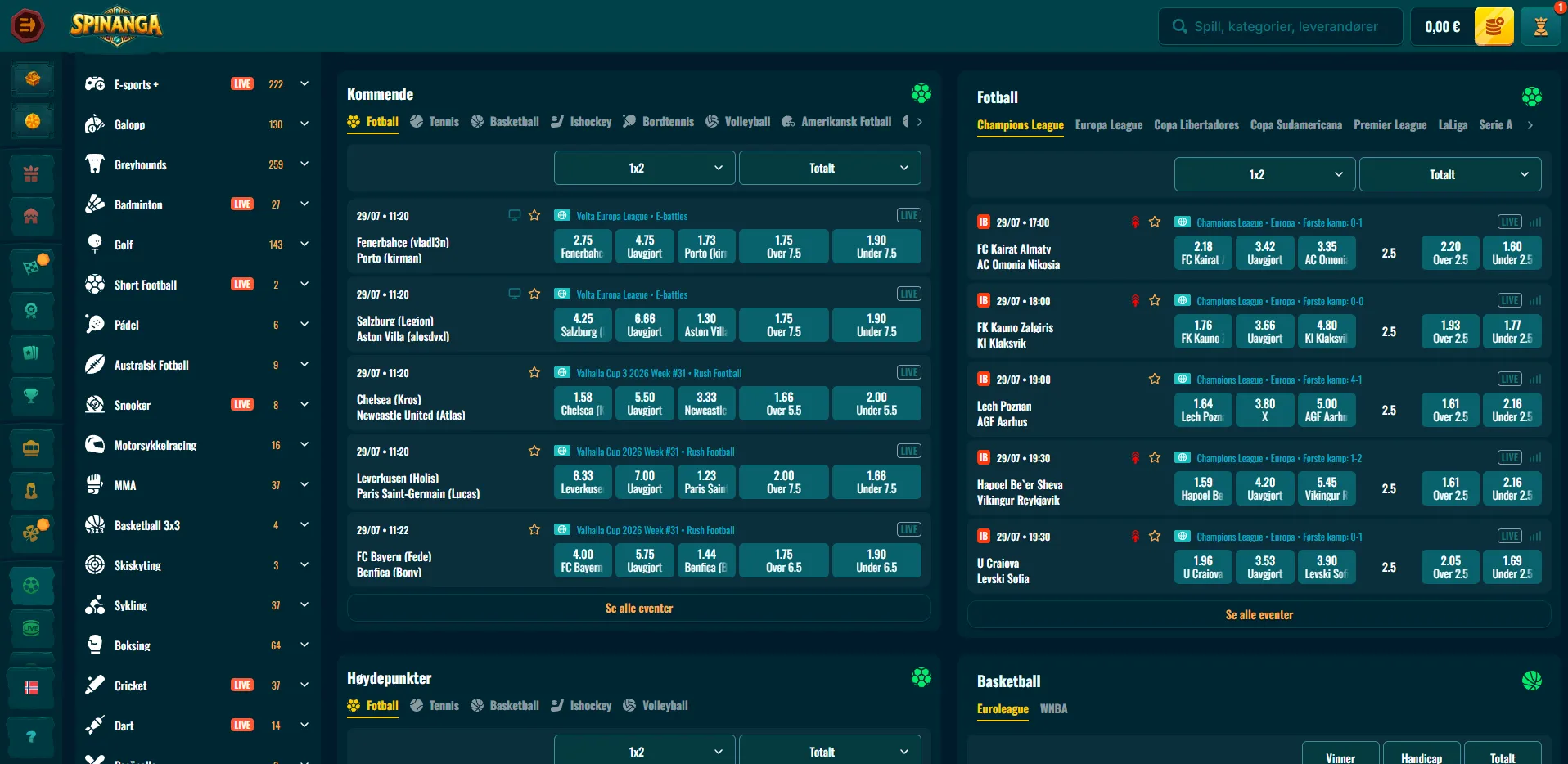Open the gift box icon in left sidebar

click(31, 173)
